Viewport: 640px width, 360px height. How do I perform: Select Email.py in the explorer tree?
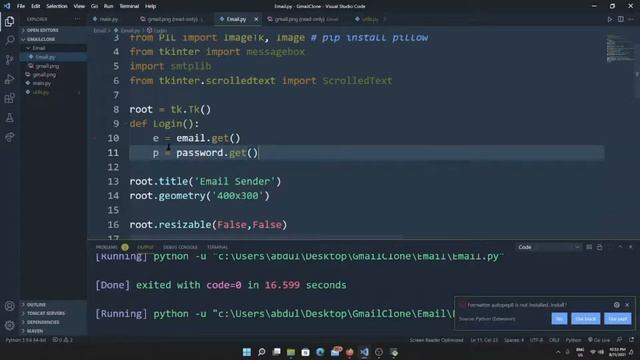53,57
